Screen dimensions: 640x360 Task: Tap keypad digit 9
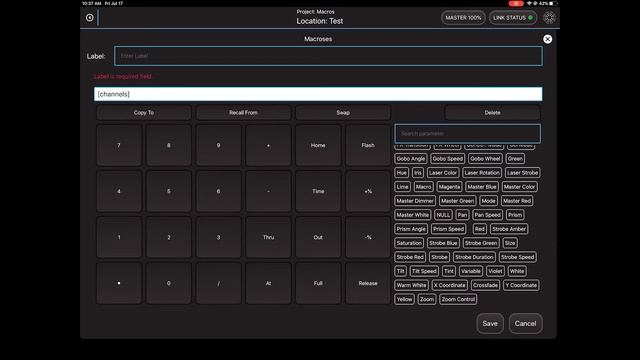tap(218, 145)
